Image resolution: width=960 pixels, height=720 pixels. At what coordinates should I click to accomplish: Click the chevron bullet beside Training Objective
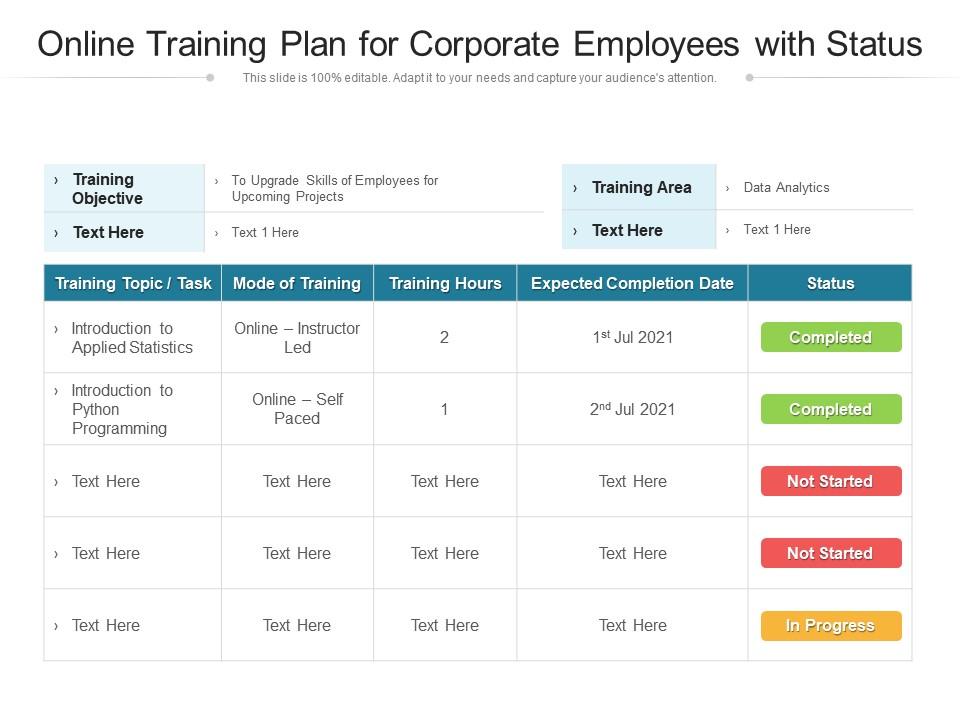[x=56, y=180]
